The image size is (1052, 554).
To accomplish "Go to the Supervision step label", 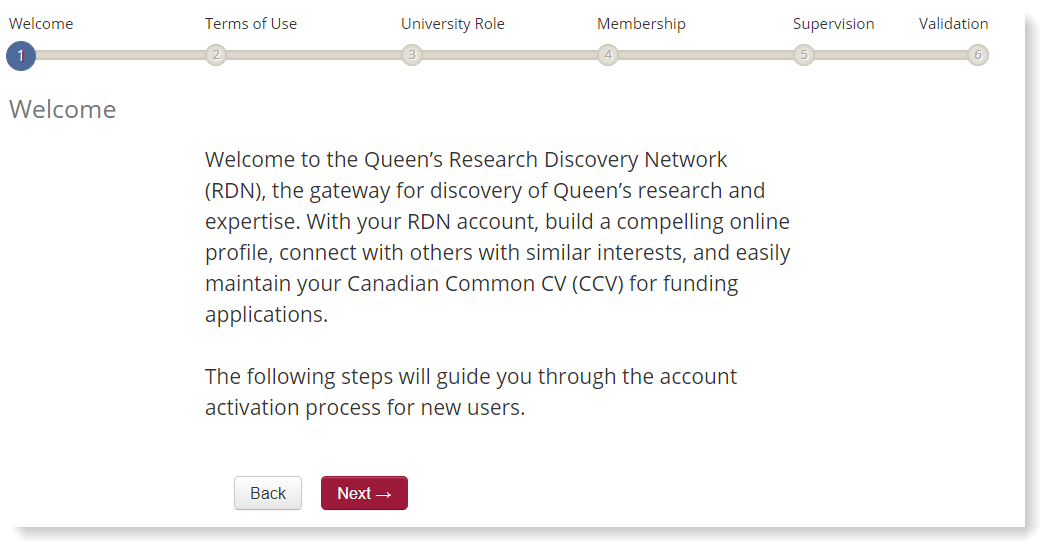I will (833, 24).
